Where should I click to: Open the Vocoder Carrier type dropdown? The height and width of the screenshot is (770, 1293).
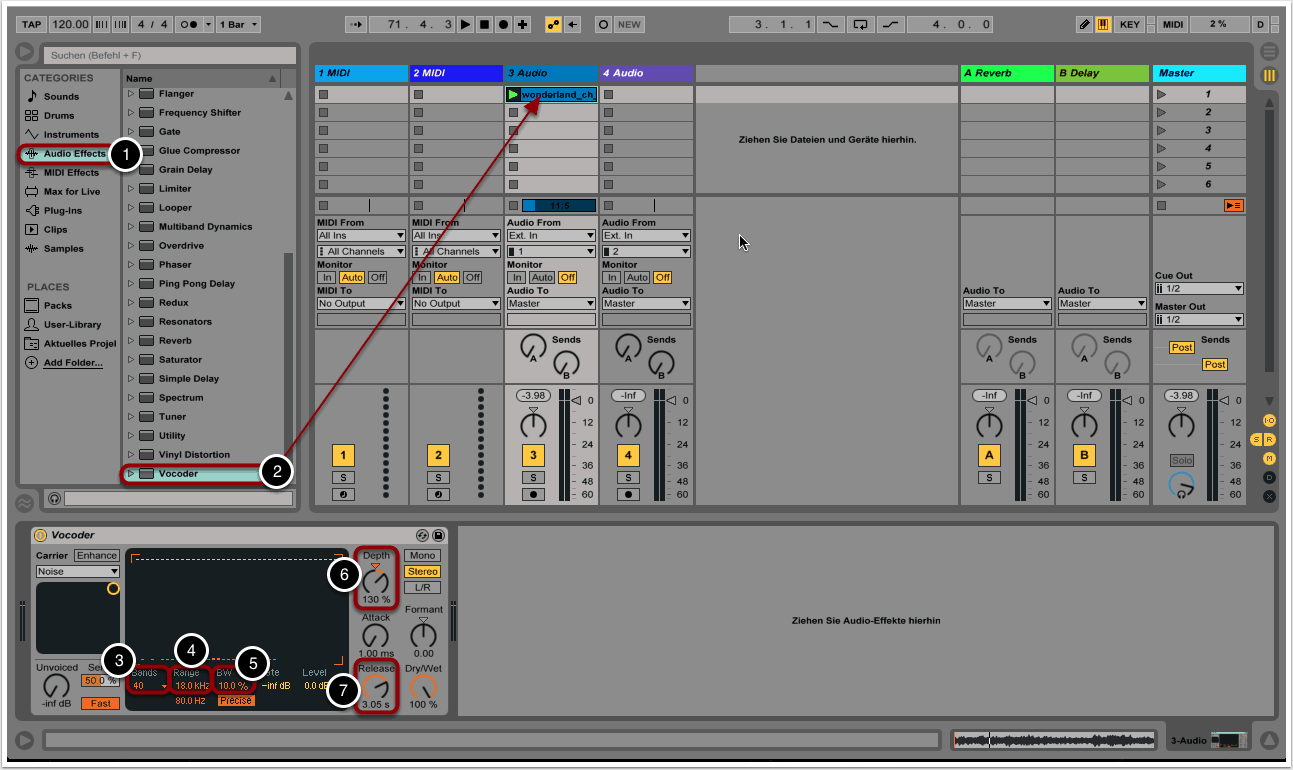[77, 572]
